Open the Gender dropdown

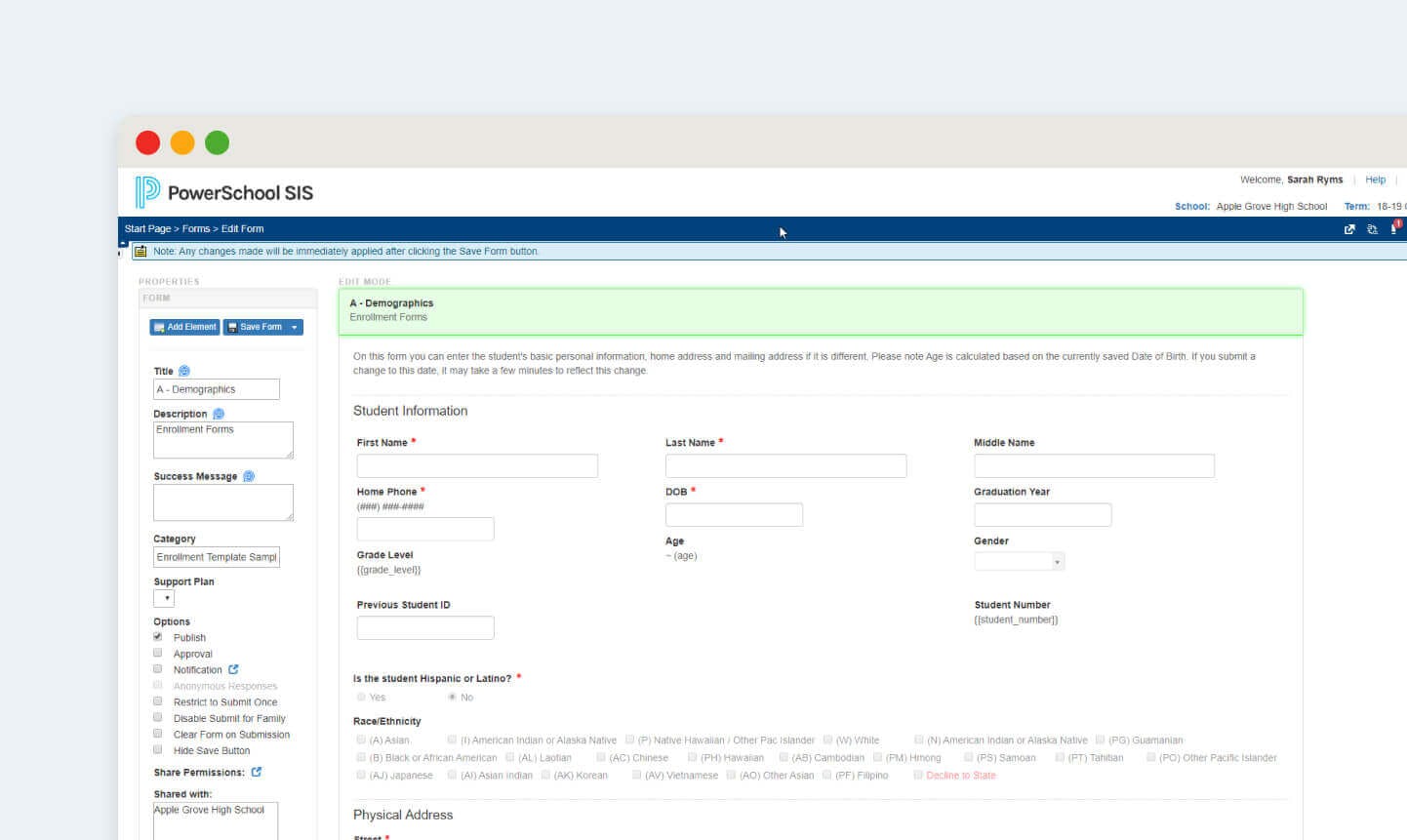click(x=1056, y=561)
